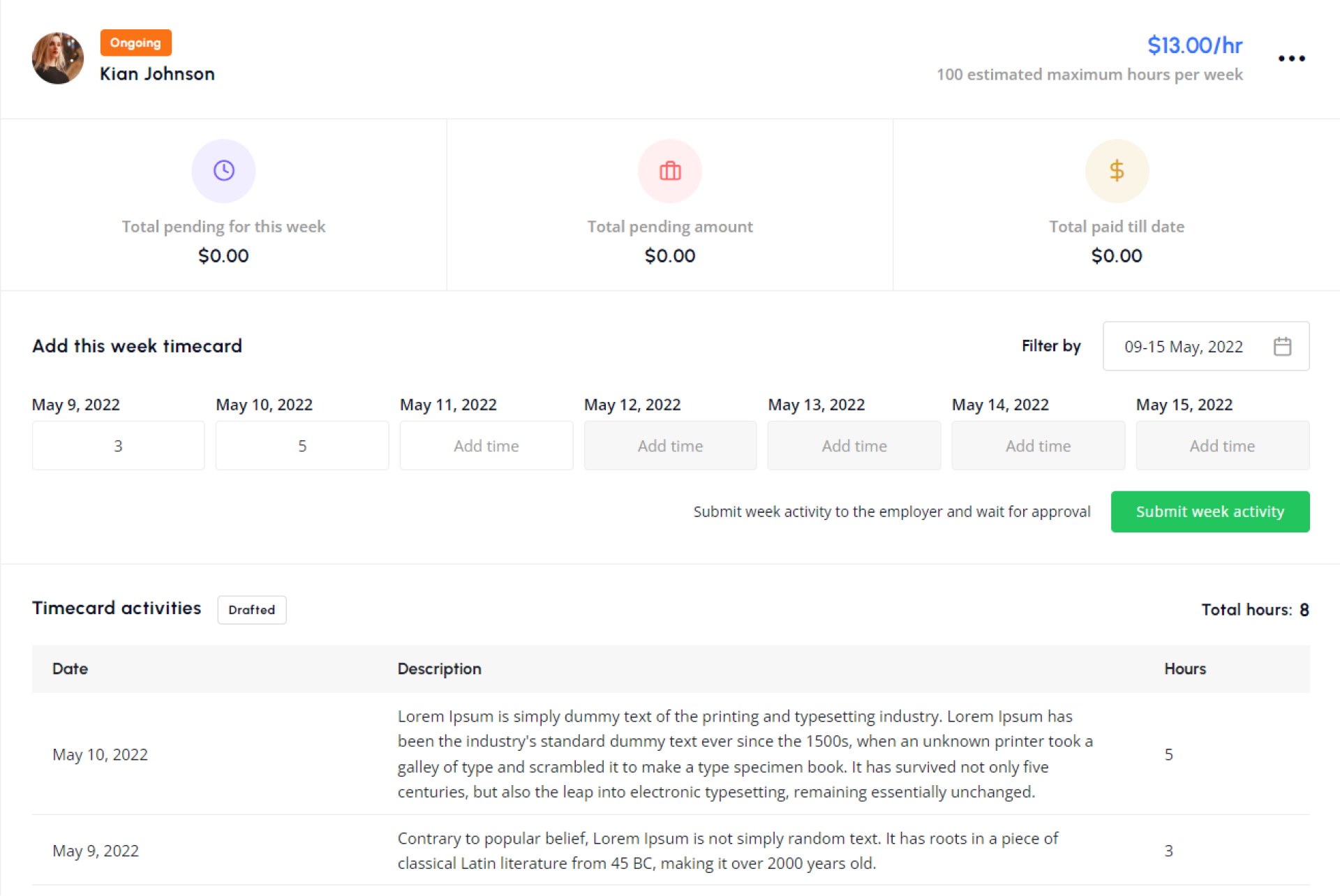Edit the May 9, 2022 hours field
1340x896 pixels.
[118, 445]
